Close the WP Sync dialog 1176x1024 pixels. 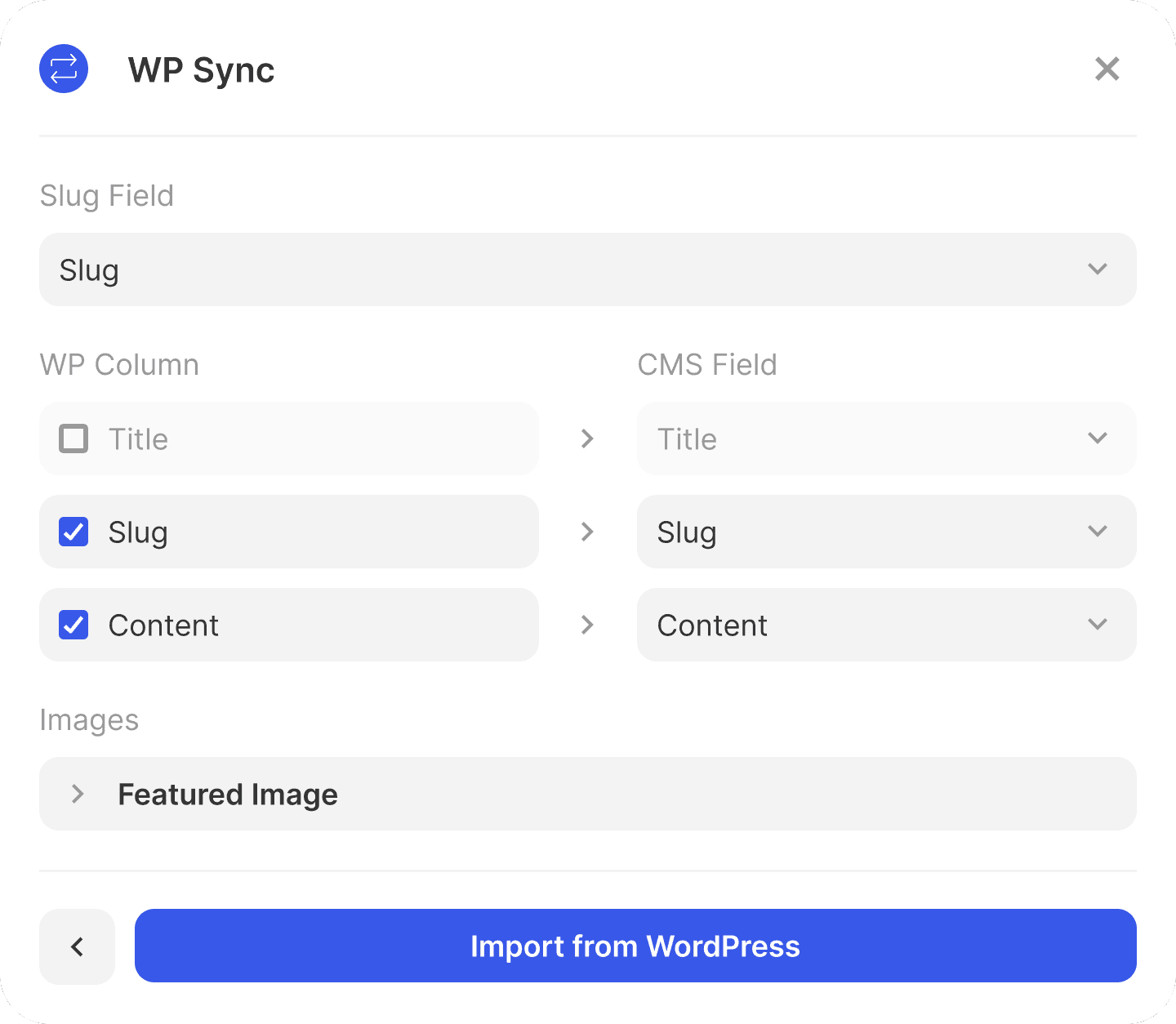click(x=1107, y=69)
